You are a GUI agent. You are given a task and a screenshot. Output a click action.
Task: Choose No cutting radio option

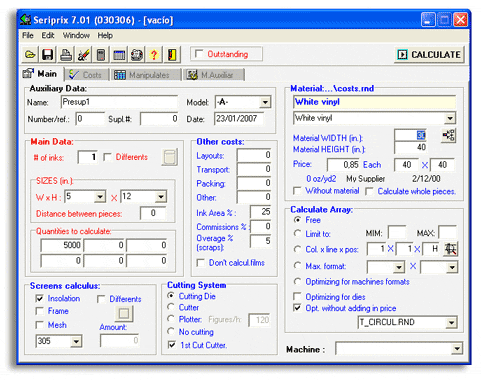171,331
